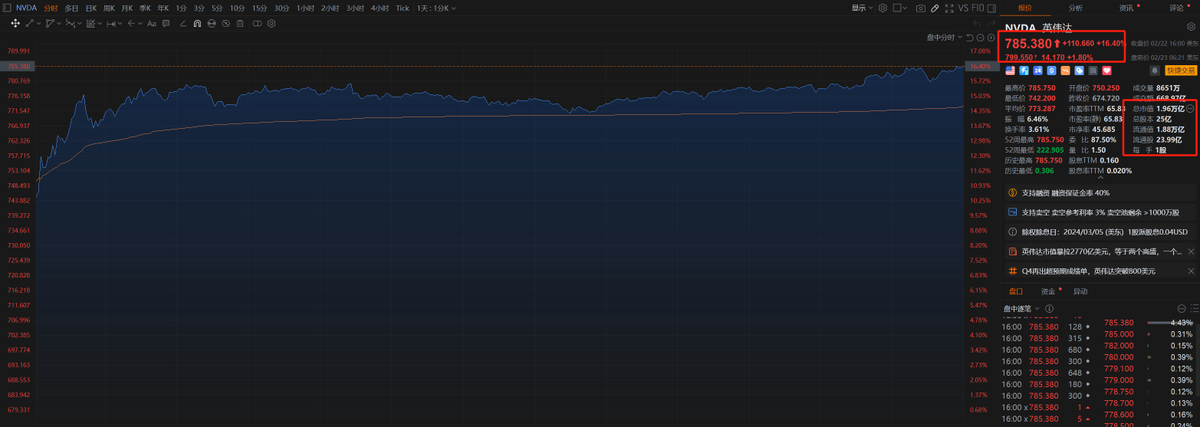This screenshot has height=427, width=1200.
Task: Click 支持融资 margin info row
Action: (1100, 193)
